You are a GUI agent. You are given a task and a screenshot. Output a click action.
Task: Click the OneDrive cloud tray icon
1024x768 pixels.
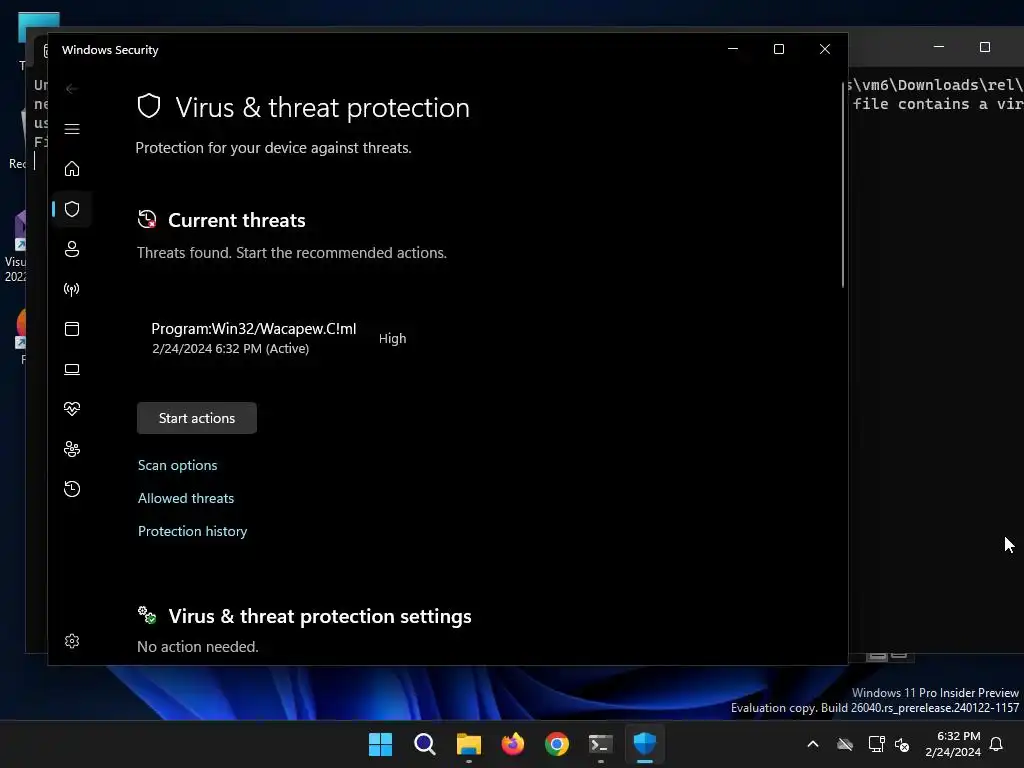(x=845, y=744)
